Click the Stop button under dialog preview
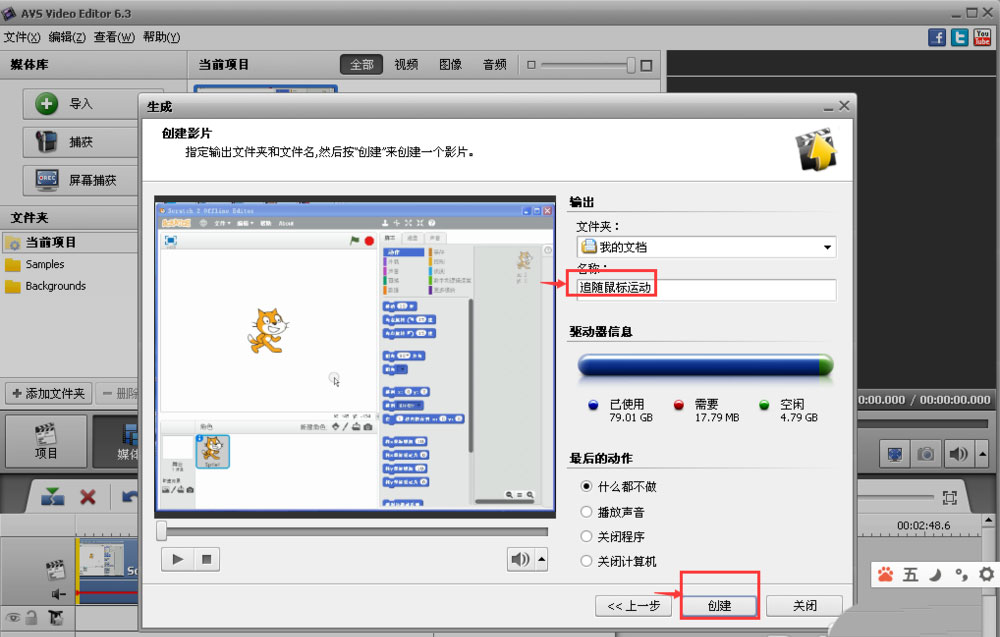This screenshot has height=637, width=1000. click(207, 560)
